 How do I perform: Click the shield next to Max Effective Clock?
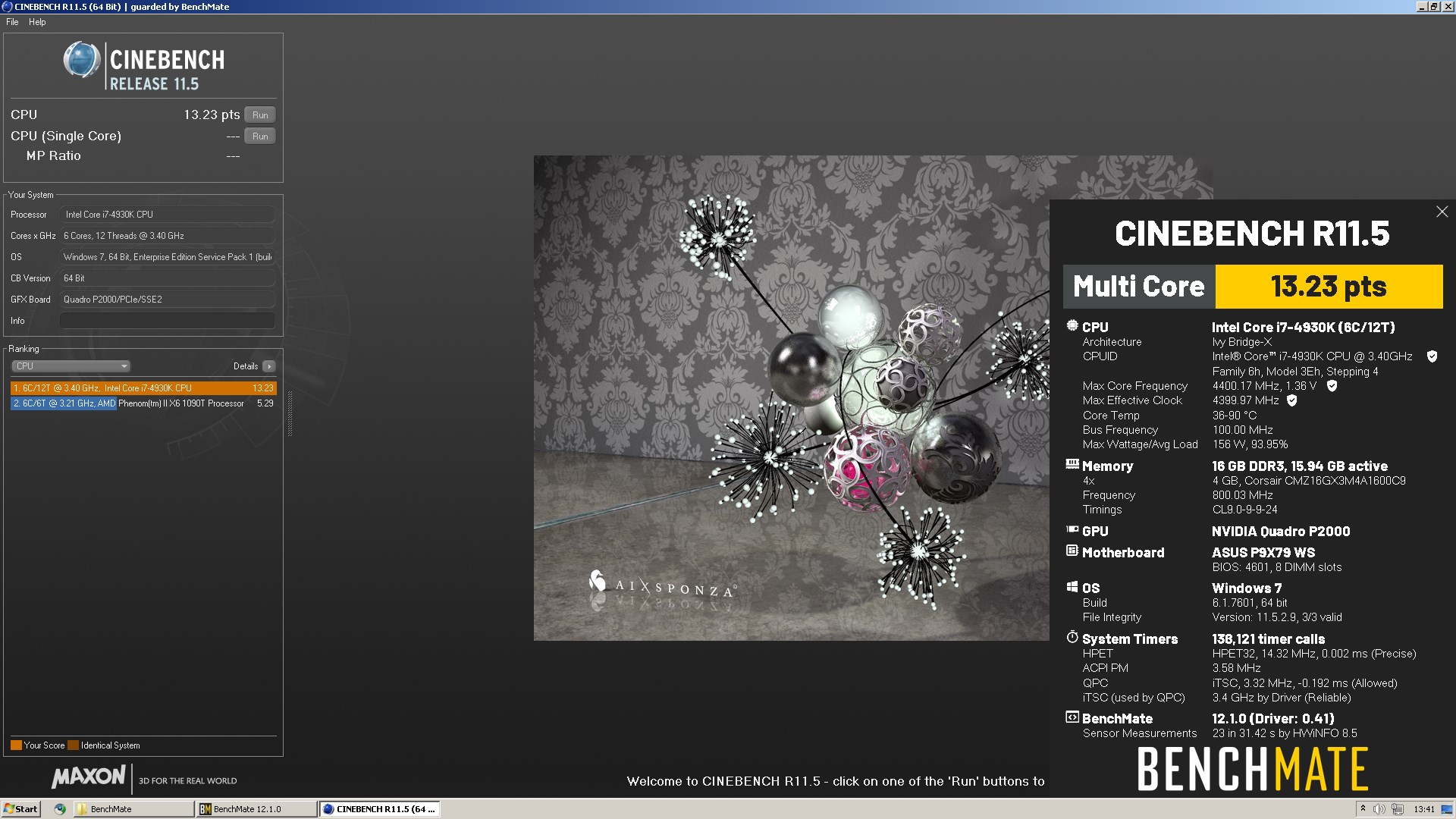pos(1292,400)
